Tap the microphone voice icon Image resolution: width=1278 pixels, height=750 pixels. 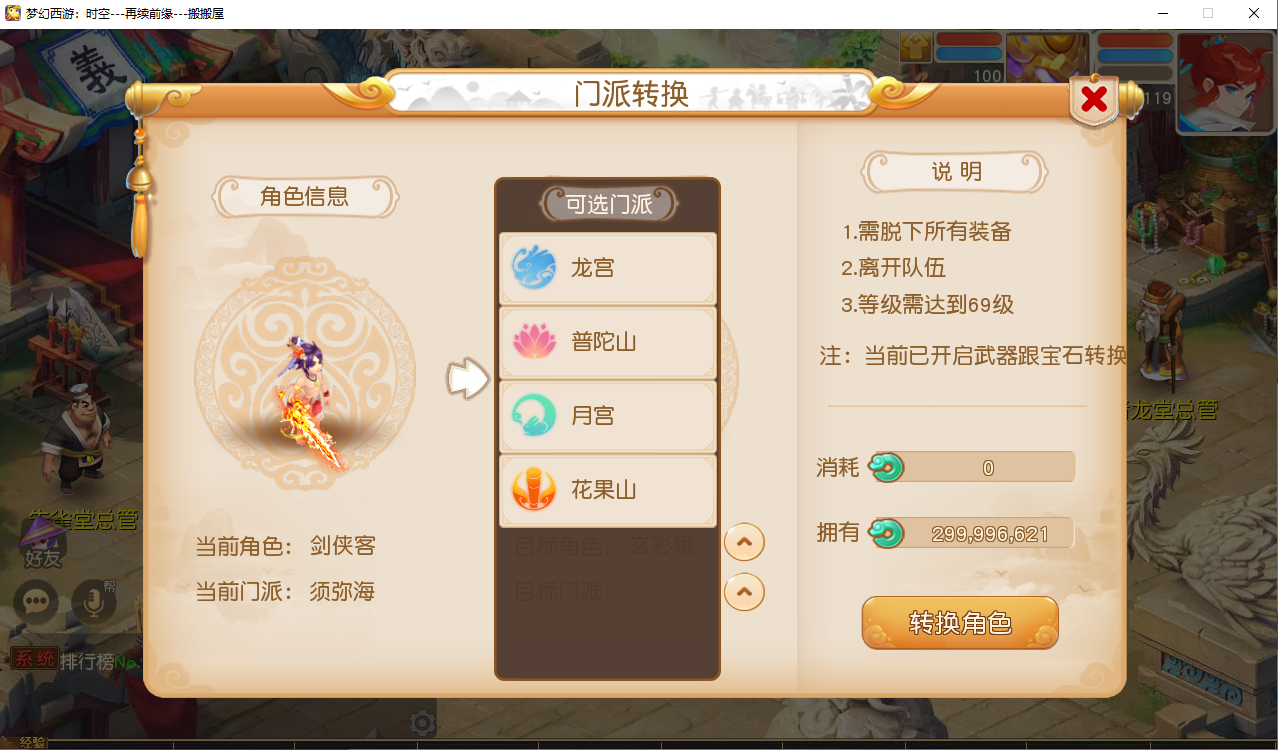pos(94,601)
